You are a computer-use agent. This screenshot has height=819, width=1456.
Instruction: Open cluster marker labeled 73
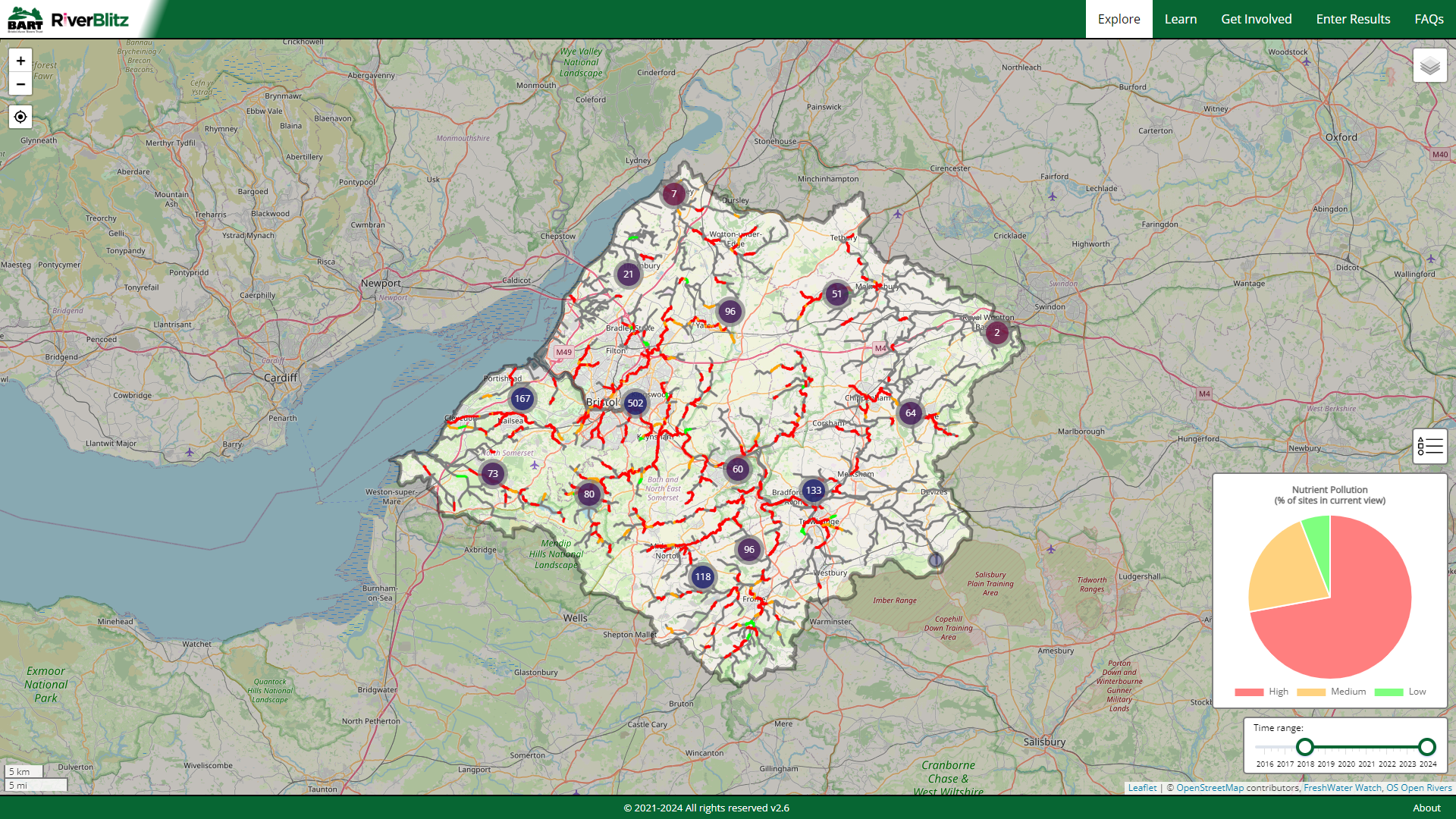pyautogui.click(x=493, y=474)
